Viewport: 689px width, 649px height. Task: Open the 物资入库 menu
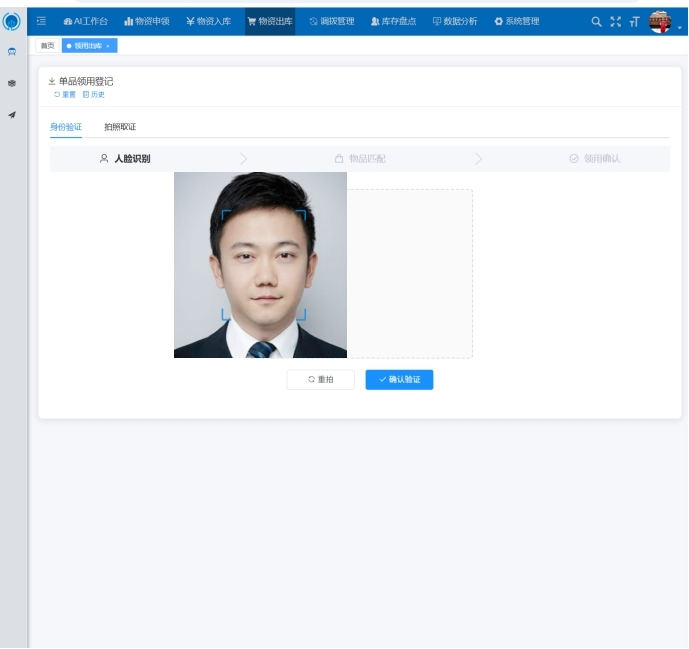point(209,21)
